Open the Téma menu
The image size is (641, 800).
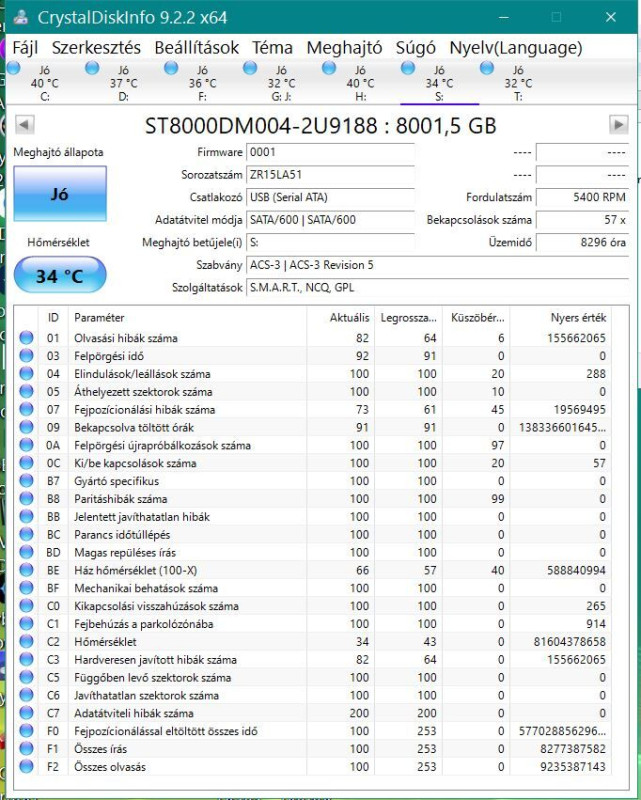(x=273, y=48)
